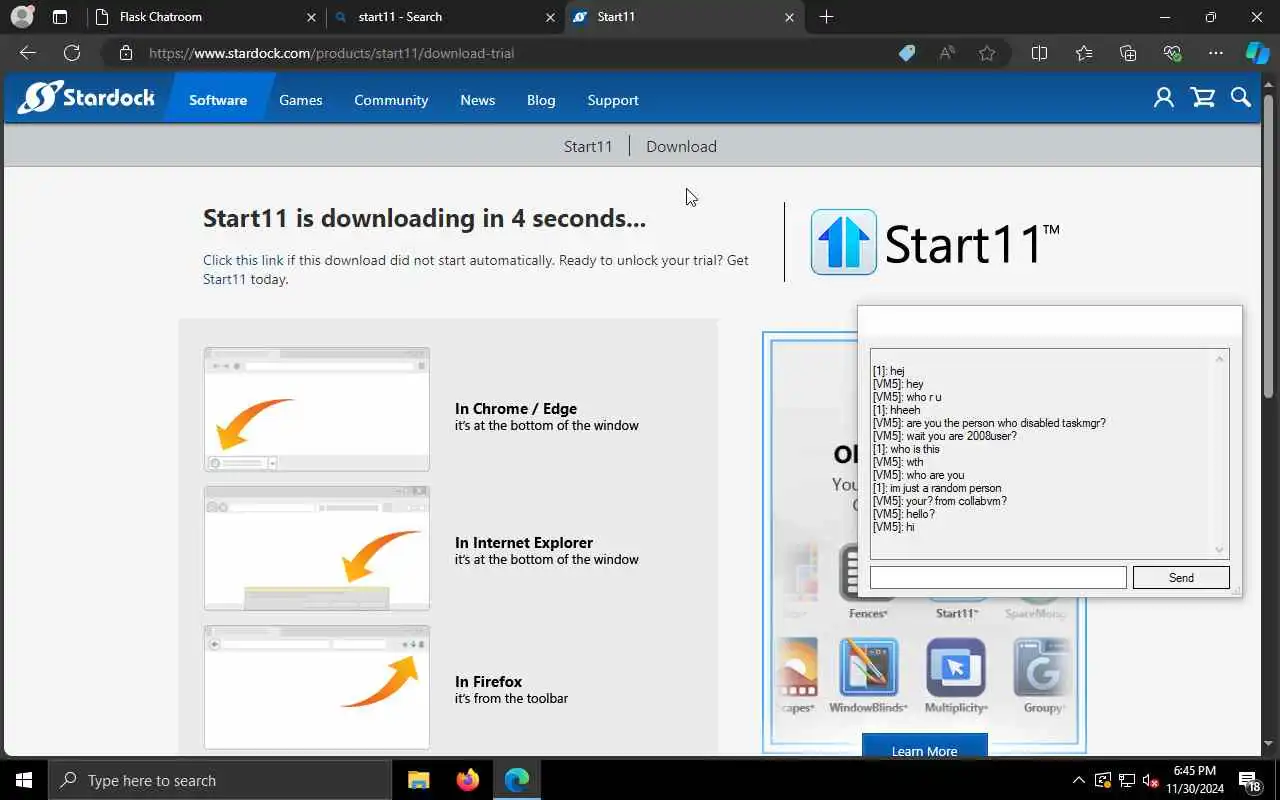Switch to the start11 - Search tab

point(445,17)
